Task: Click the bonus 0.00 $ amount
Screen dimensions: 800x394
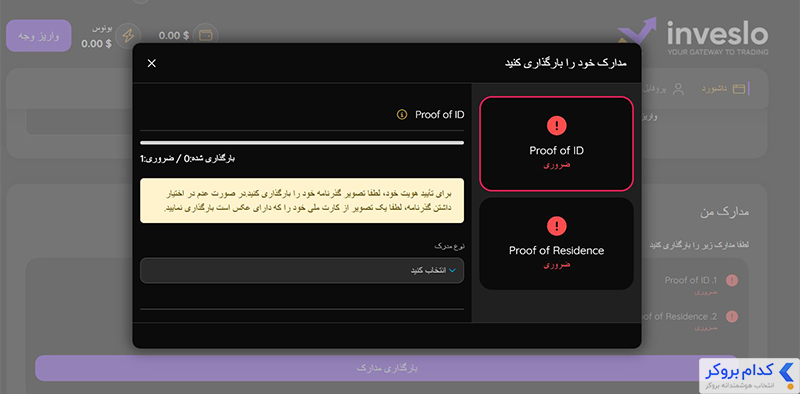Action: pyautogui.click(x=96, y=44)
